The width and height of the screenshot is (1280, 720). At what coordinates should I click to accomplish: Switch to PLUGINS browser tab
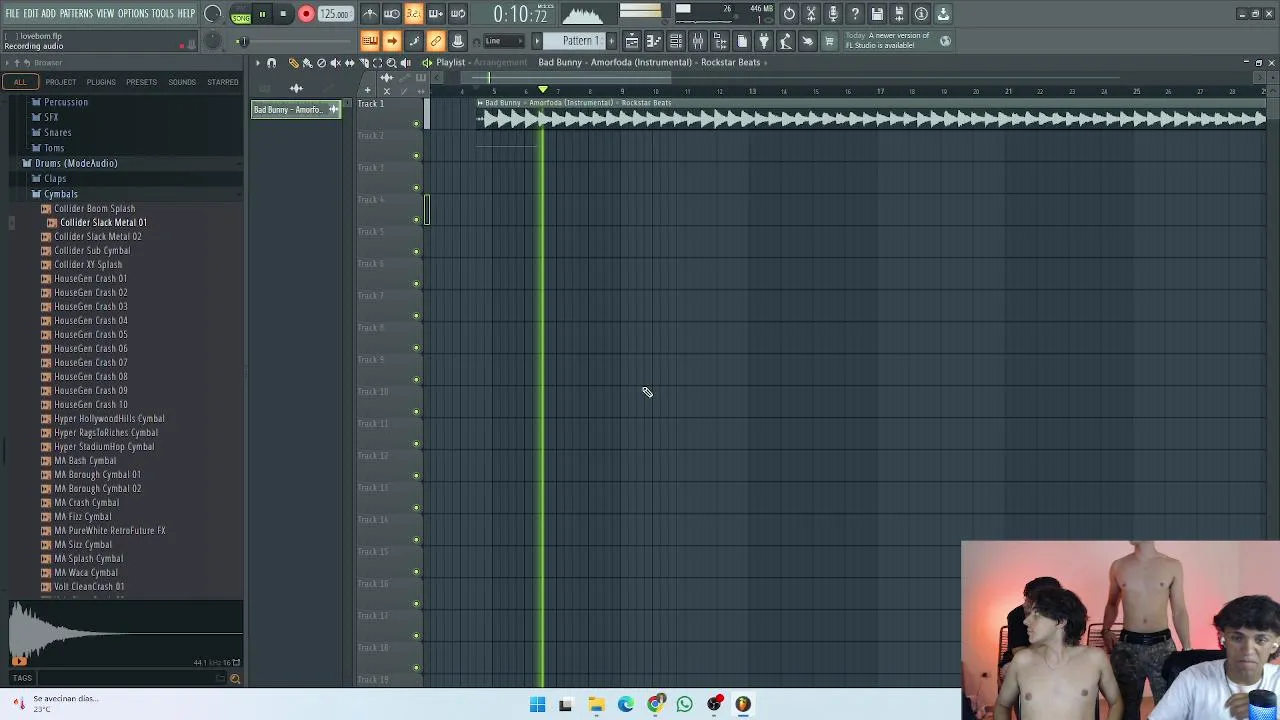point(101,82)
